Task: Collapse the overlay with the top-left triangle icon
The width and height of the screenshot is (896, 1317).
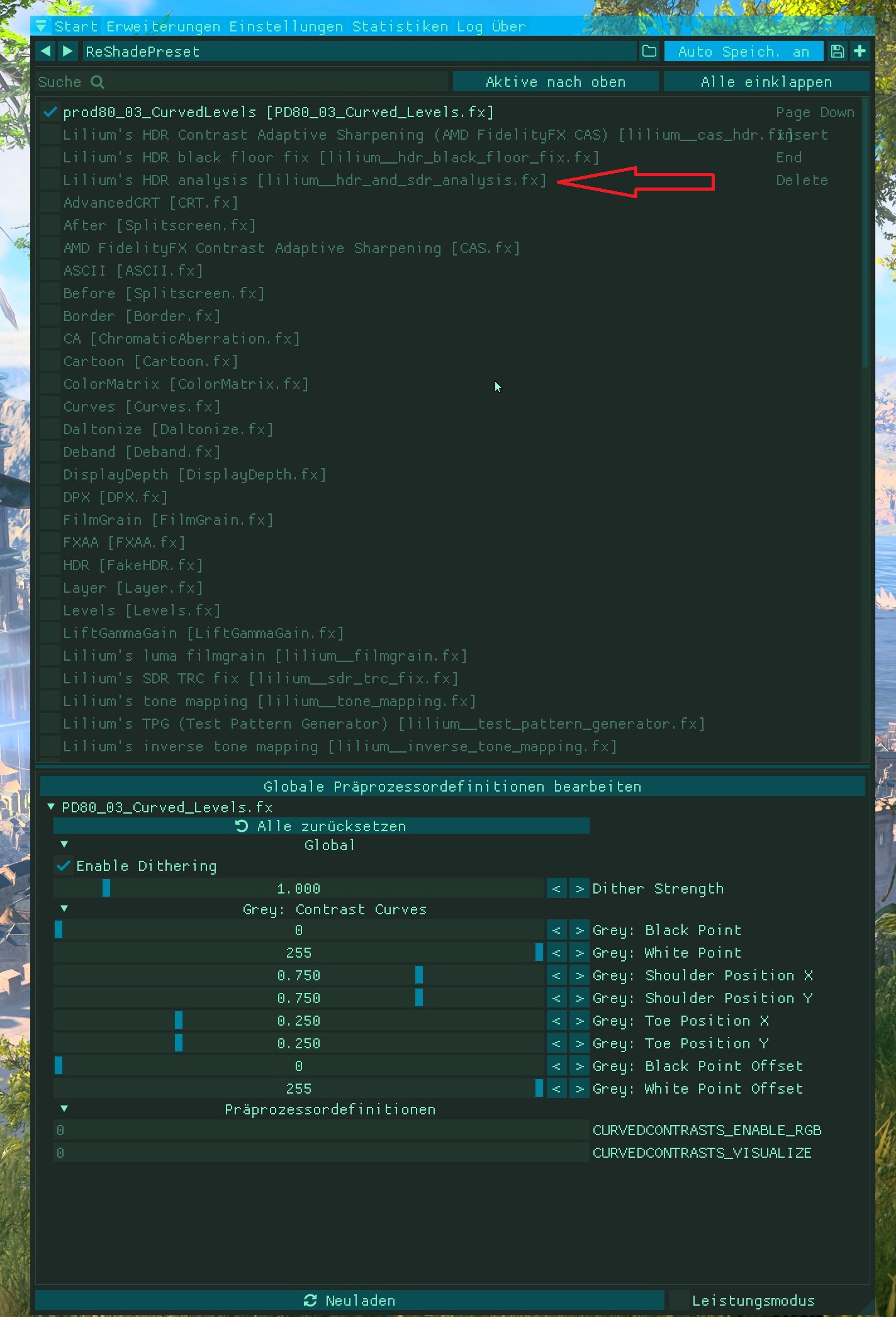Action: click(41, 26)
